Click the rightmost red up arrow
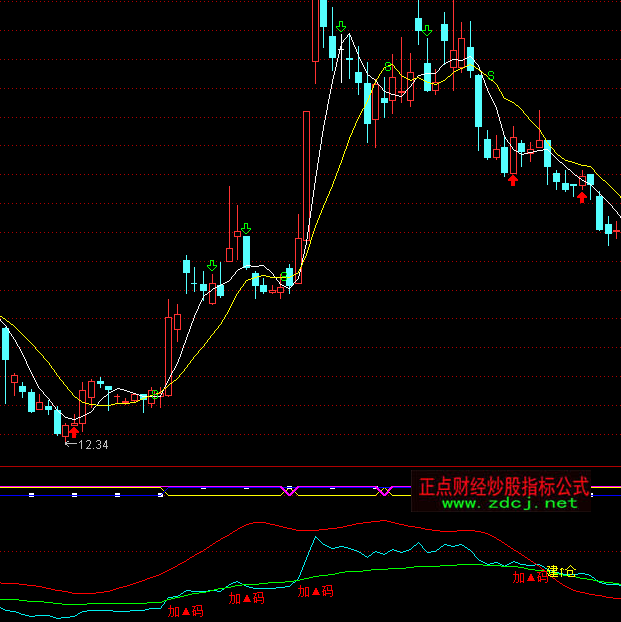 [x=582, y=197]
